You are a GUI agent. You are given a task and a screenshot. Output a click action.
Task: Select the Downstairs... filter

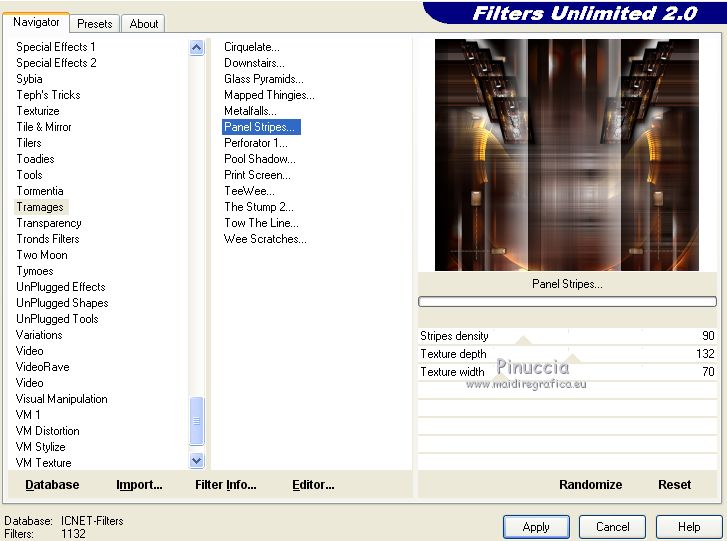[254, 63]
